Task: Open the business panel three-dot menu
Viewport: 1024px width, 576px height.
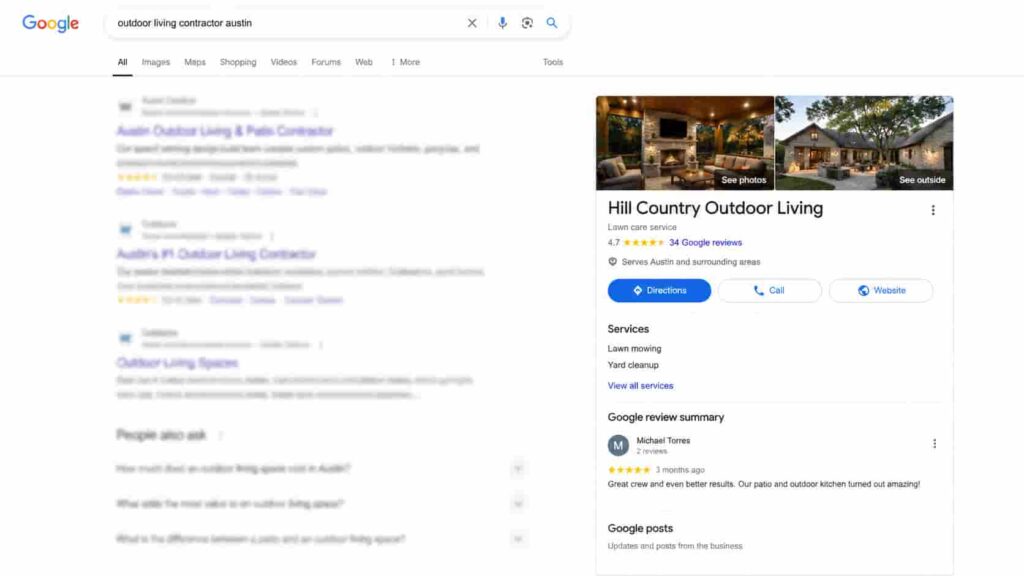Action: 933,210
